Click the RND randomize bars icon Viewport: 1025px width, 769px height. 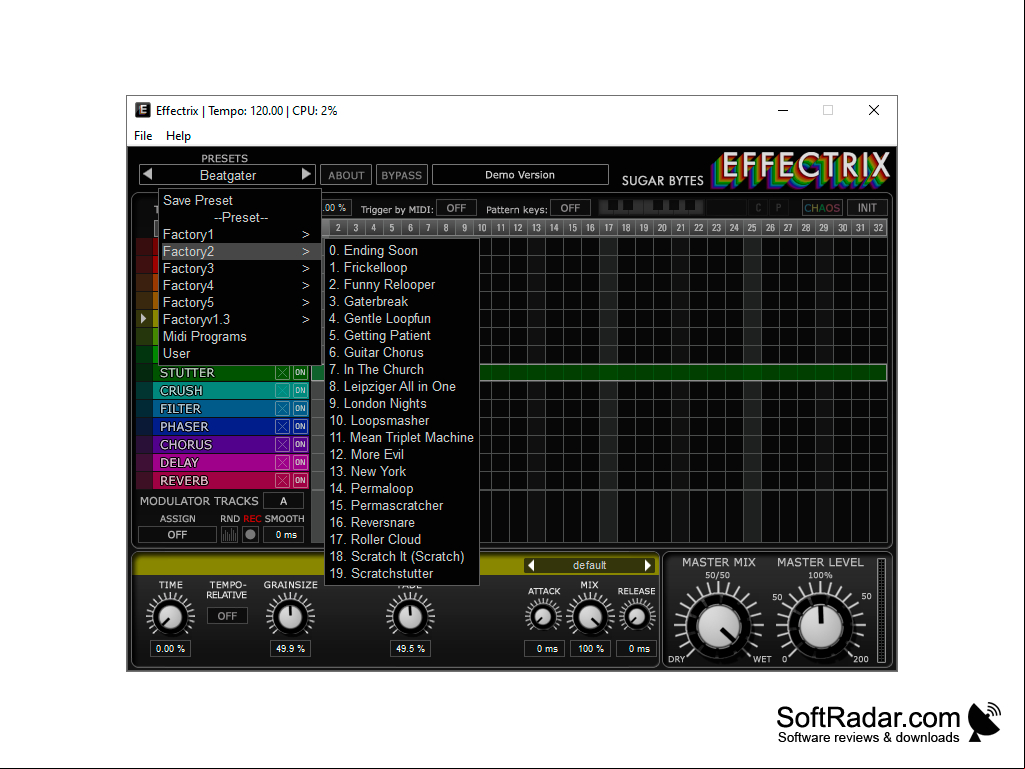point(229,535)
